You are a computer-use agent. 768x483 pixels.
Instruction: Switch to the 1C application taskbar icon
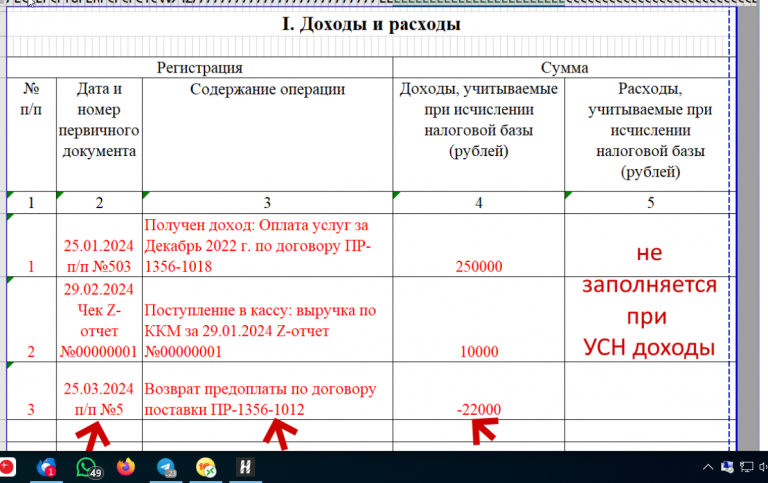pyautogui.click(x=206, y=467)
